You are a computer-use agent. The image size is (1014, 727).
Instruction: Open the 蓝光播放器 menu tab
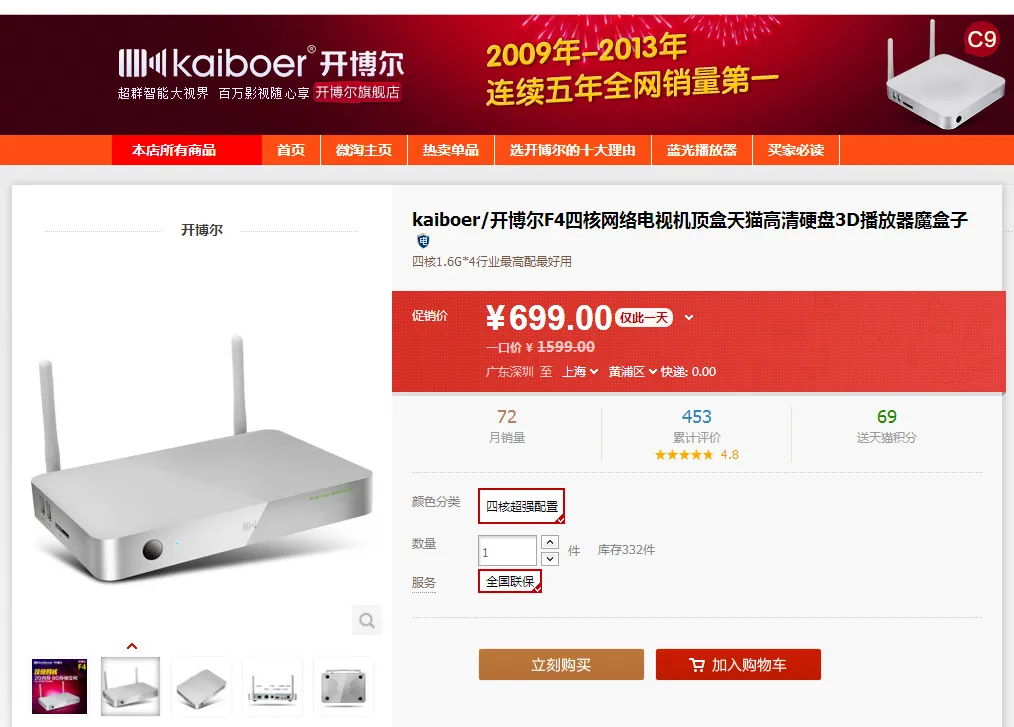pos(702,150)
